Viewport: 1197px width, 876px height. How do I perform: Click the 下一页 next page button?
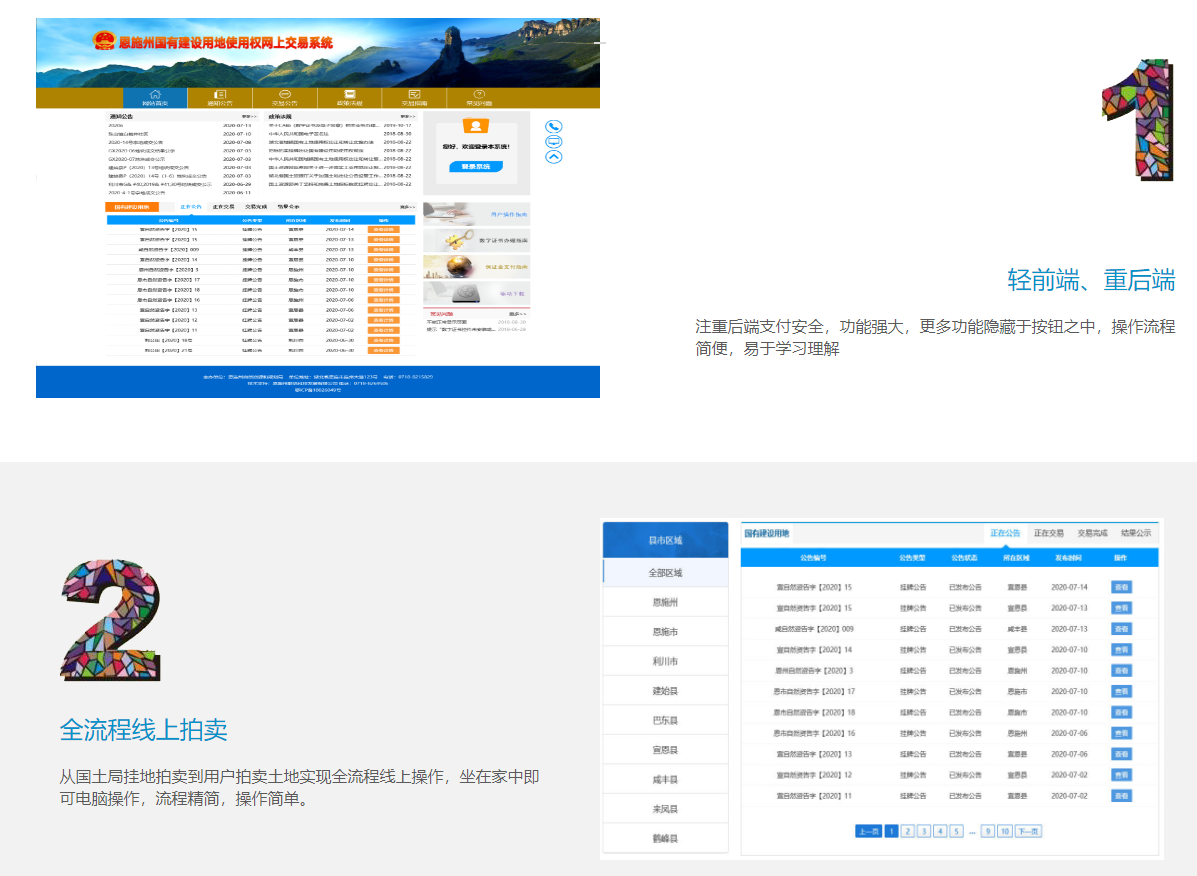[1028, 831]
